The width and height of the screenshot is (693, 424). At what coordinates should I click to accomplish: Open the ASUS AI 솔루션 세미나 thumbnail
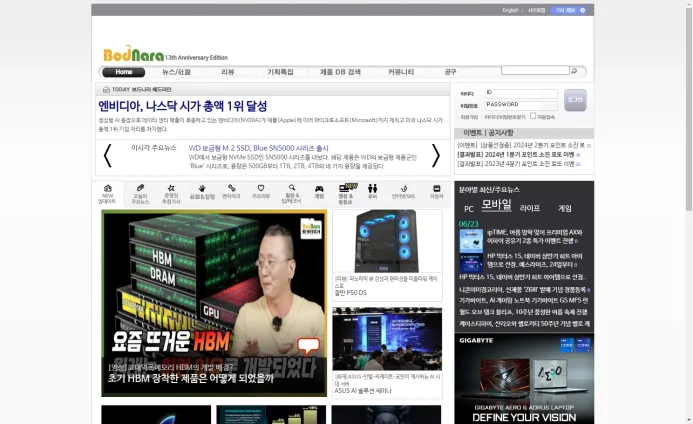pos(387,339)
